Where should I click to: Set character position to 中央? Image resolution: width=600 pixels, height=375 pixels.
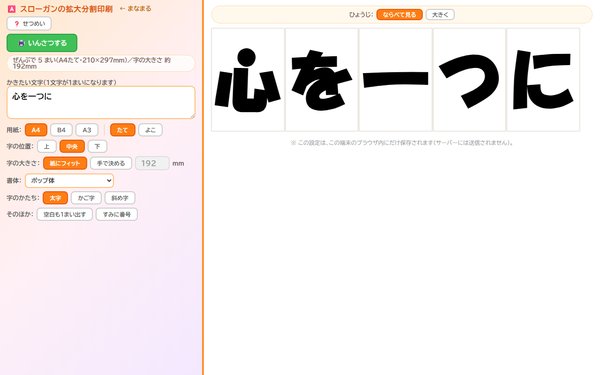72,146
